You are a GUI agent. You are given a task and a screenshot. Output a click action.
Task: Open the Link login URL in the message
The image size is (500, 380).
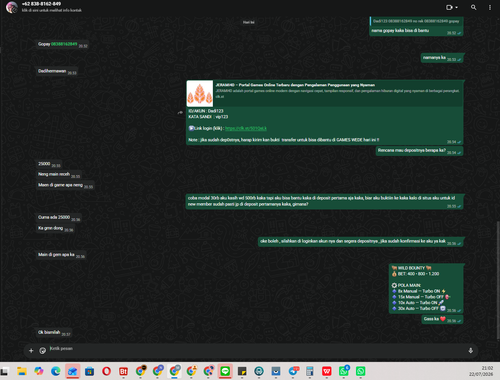(246, 128)
